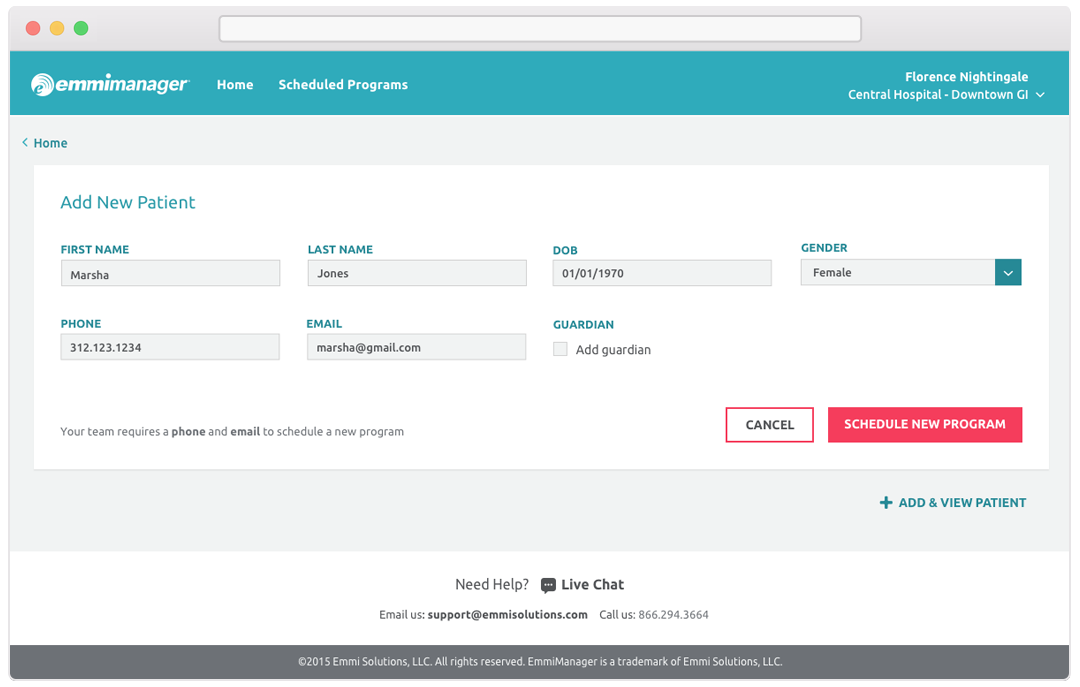Click the Add & View Patient link
The image size is (1080, 687).
961,503
